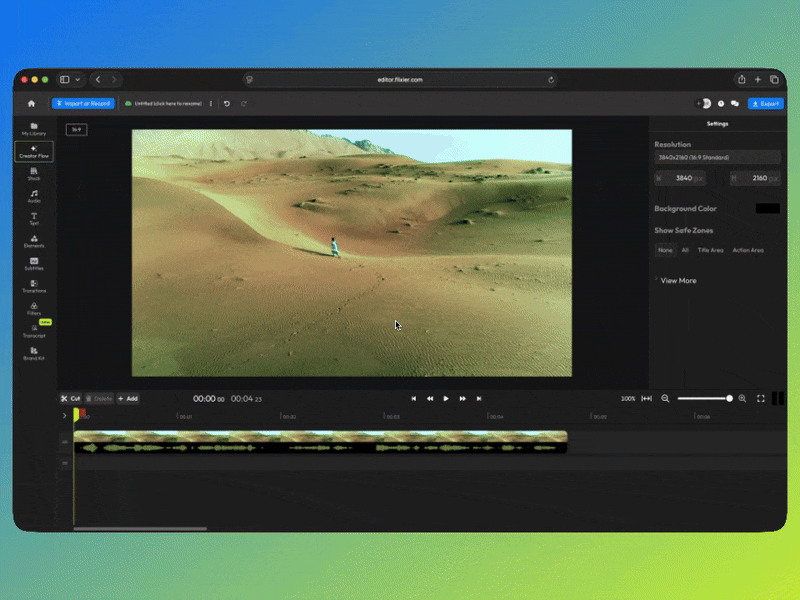Open the Filters panel
This screenshot has width=800, height=600.
(x=34, y=309)
